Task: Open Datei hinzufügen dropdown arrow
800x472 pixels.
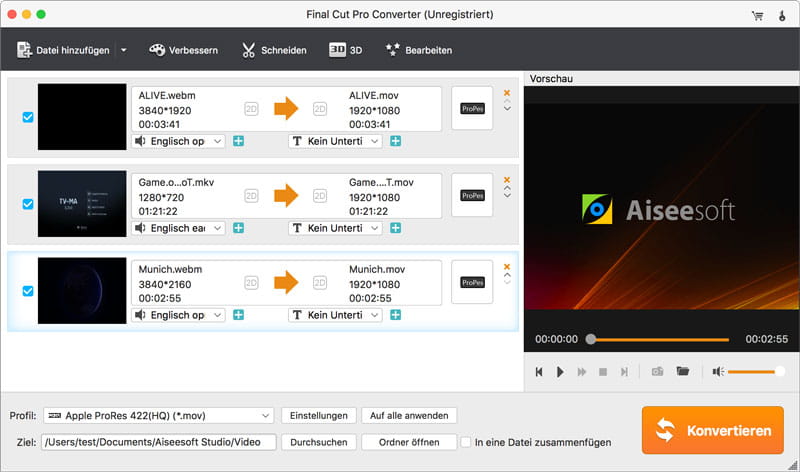Action: 123,50
